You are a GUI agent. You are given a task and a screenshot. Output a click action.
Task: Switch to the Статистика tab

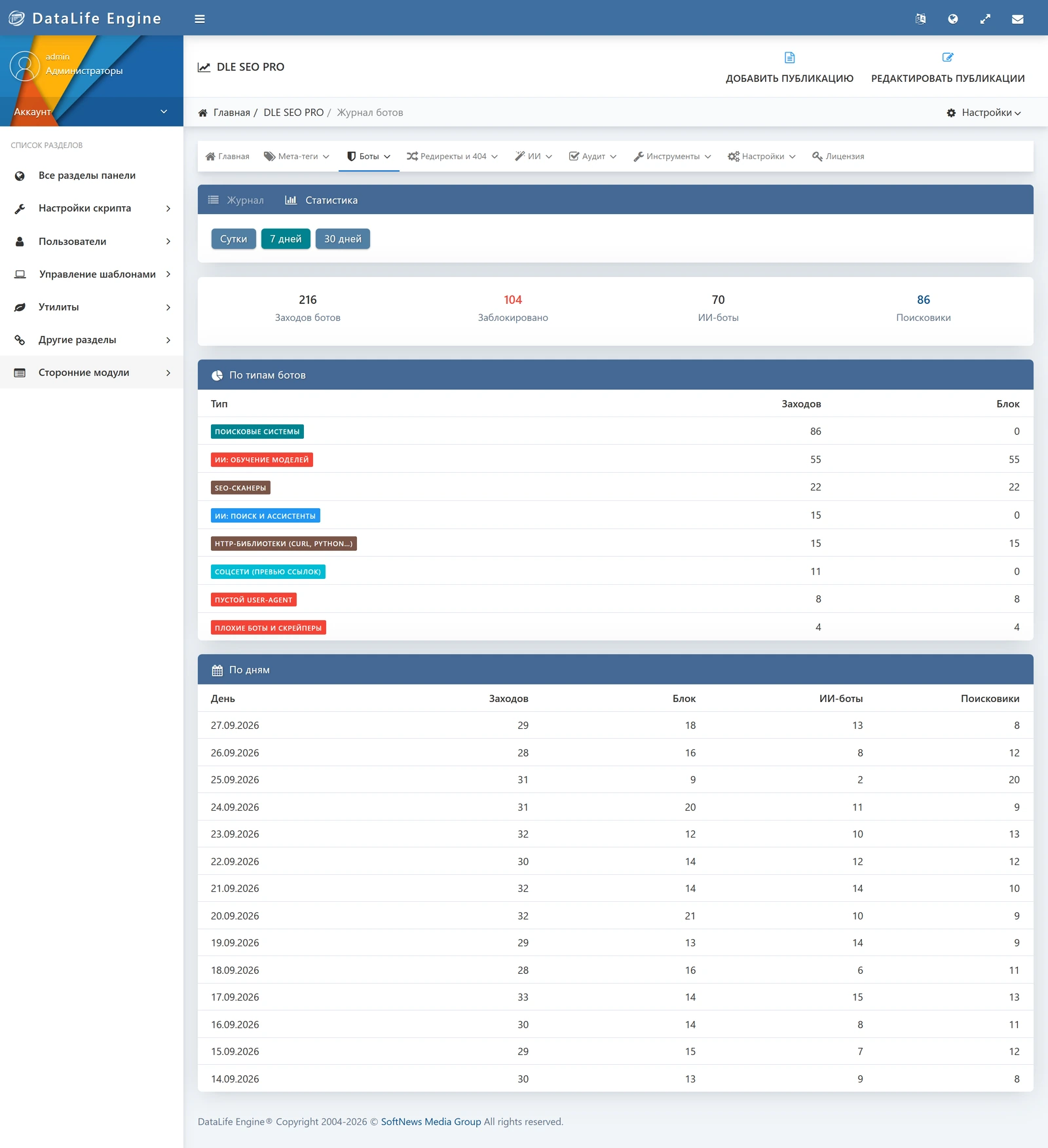coord(321,200)
